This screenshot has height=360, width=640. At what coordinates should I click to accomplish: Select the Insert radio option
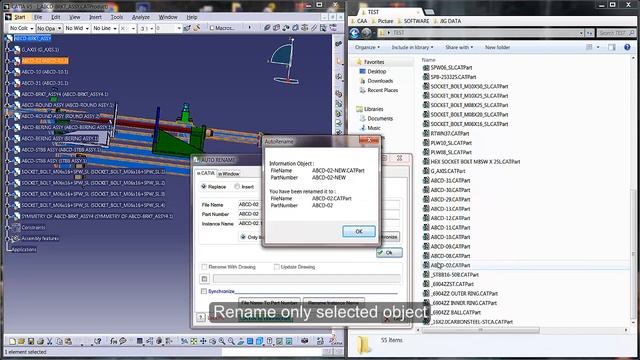click(x=244, y=187)
